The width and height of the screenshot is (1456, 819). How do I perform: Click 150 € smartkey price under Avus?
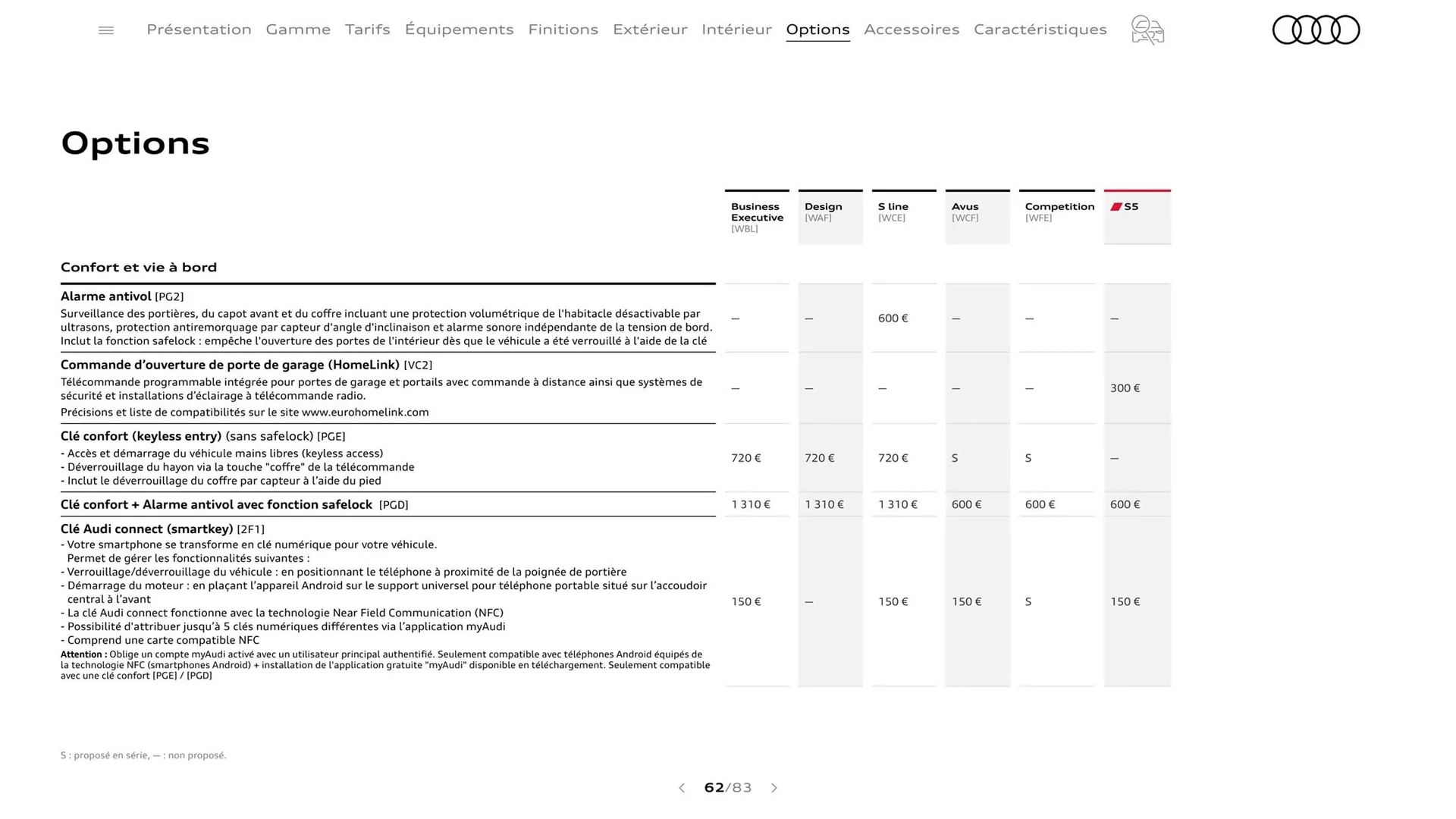[967, 602]
